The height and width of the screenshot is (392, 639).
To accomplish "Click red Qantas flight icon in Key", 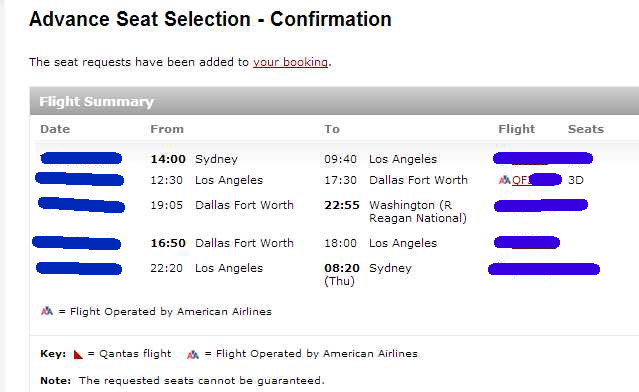I will (78, 354).
